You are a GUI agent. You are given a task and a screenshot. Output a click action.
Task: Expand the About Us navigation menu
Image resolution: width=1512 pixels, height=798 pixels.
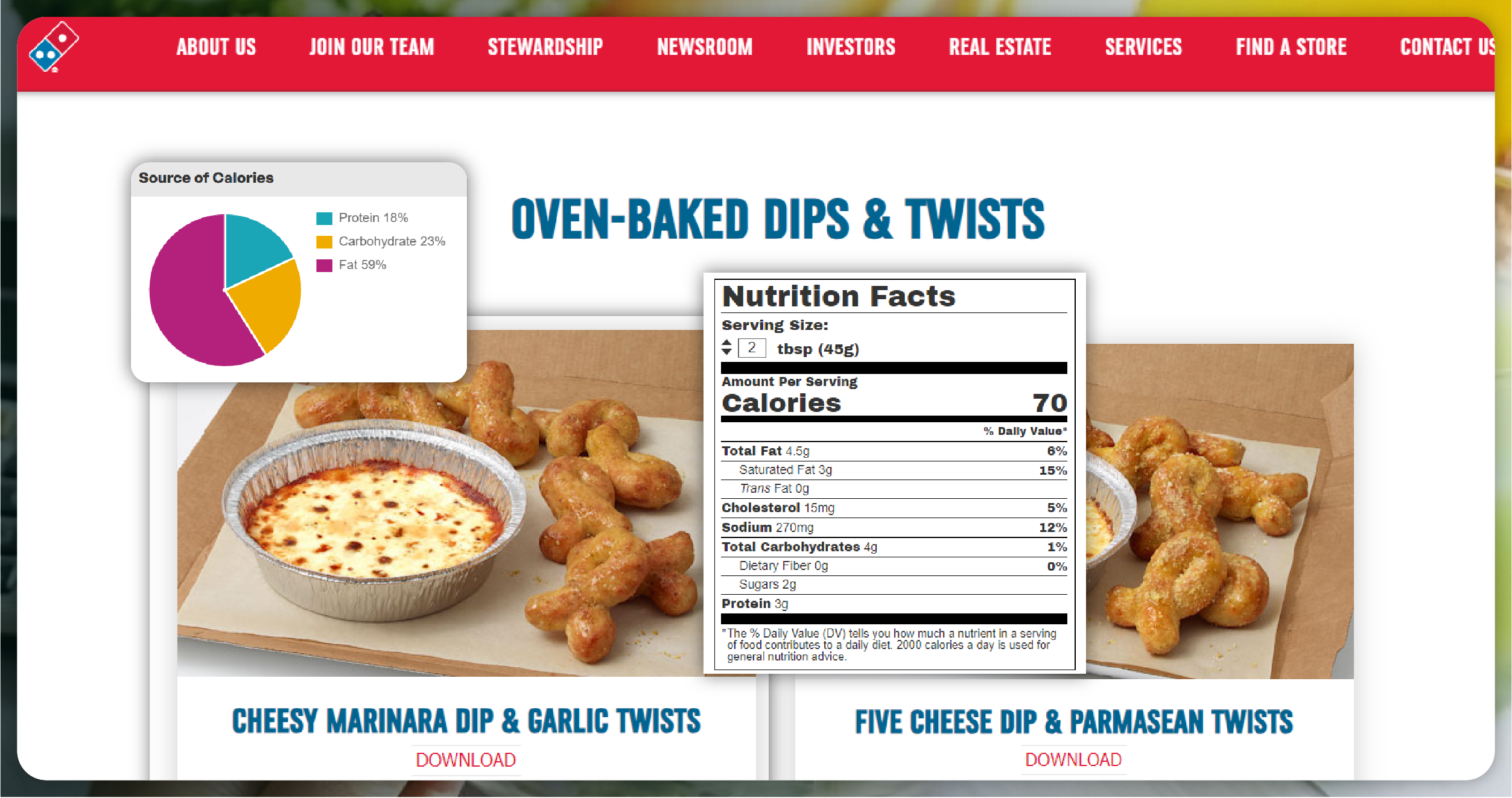(x=216, y=46)
